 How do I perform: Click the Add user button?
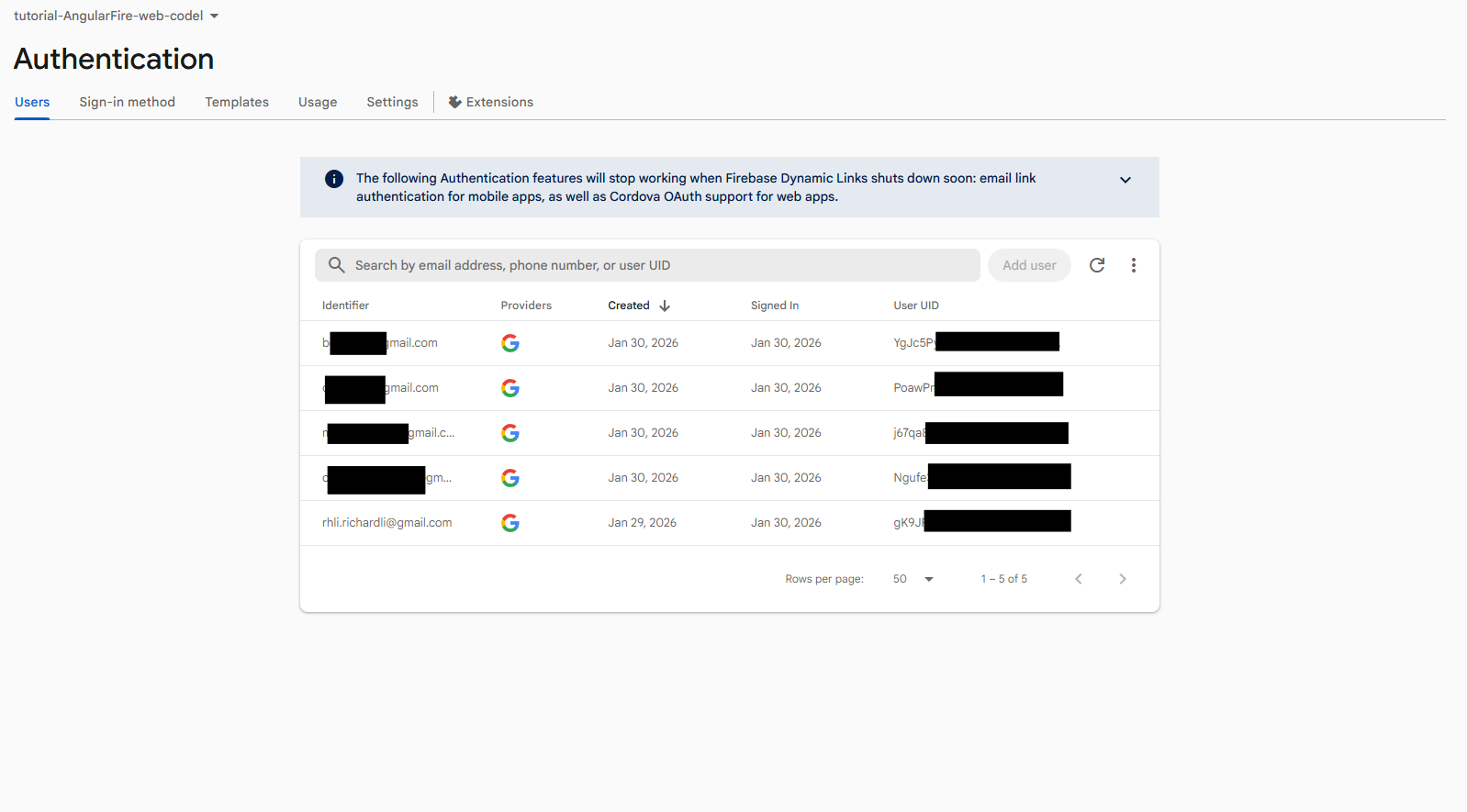1029,265
